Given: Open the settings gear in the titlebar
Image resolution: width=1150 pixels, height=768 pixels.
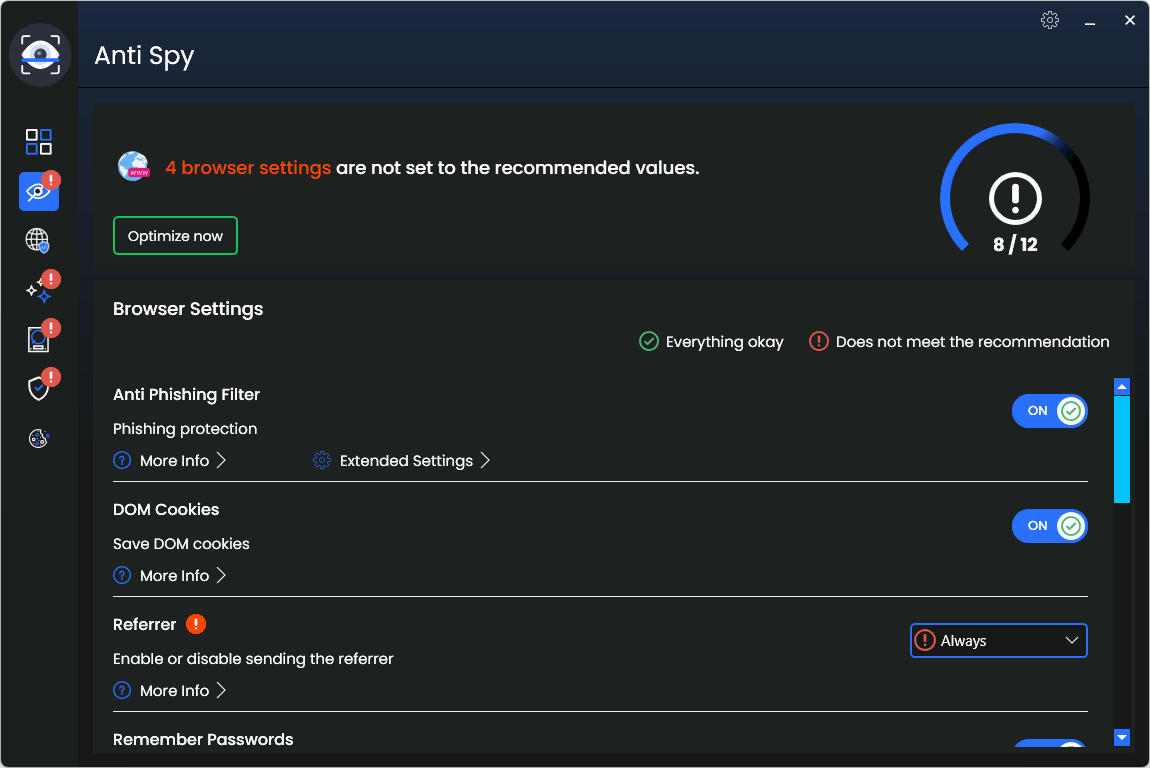Looking at the screenshot, I should coord(1050,20).
